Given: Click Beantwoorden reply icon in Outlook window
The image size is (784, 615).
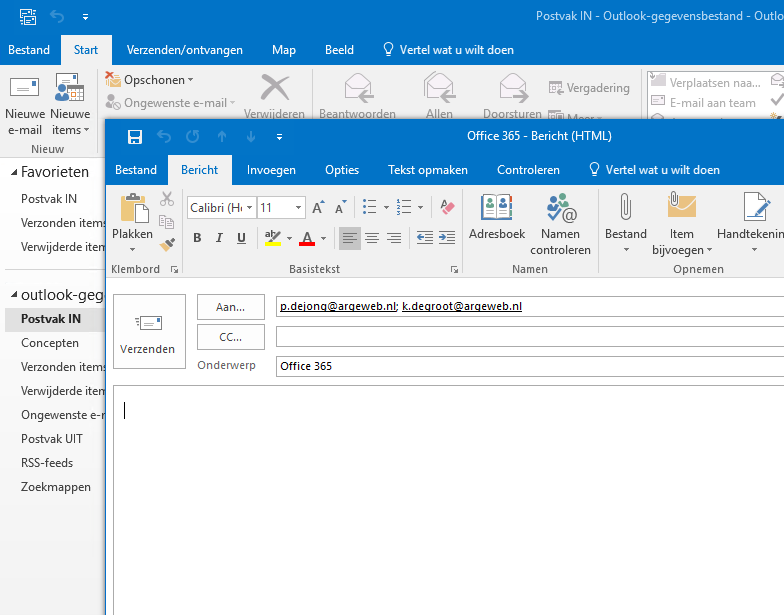Looking at the screenshot, I should coord(358,88).
